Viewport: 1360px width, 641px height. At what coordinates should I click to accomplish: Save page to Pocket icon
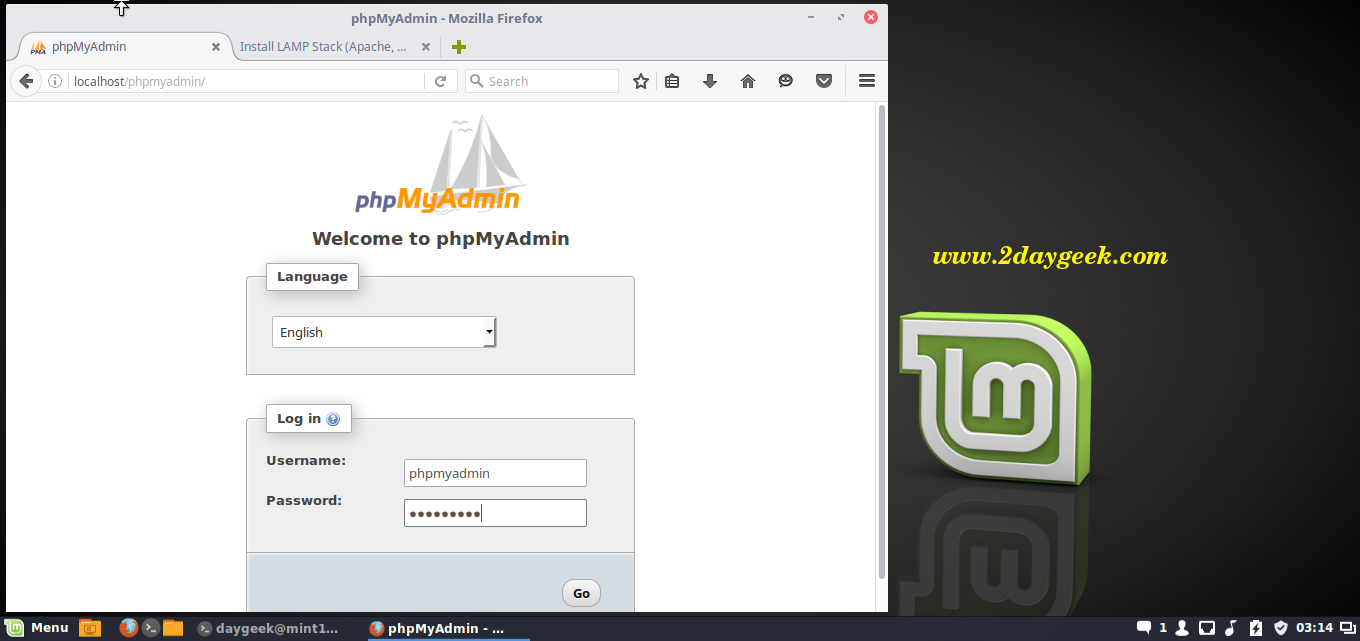pyautogui.click(x=824, y=81)
